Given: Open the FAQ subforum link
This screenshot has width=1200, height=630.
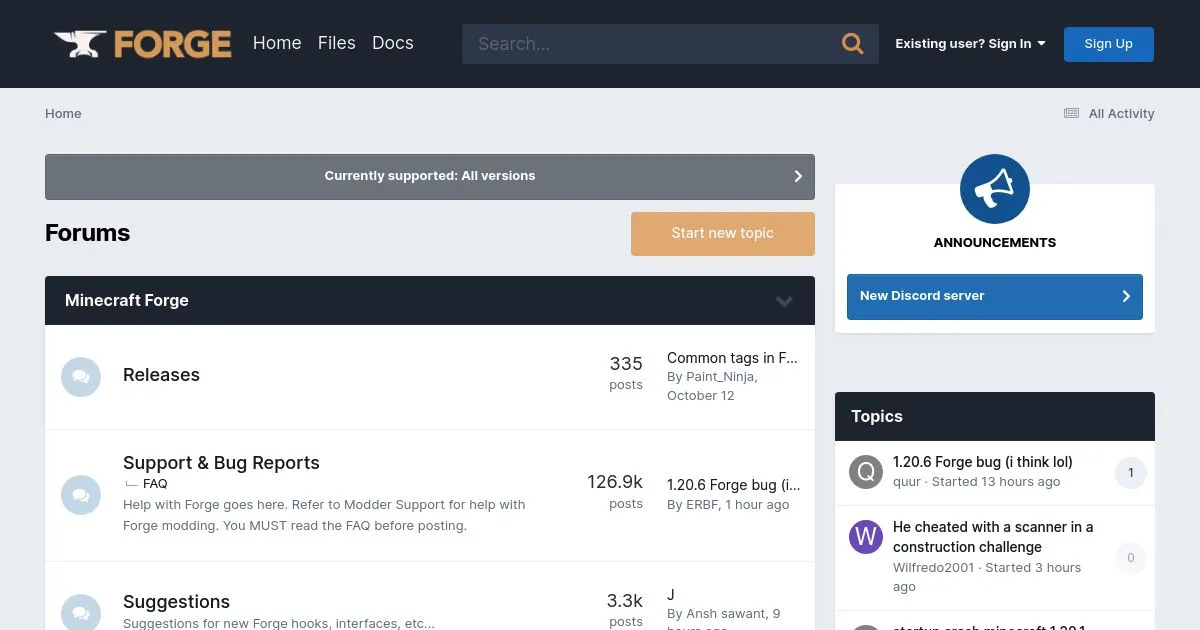Looking at the screenshot, I should pyautogui.click(x=155, y=484).
